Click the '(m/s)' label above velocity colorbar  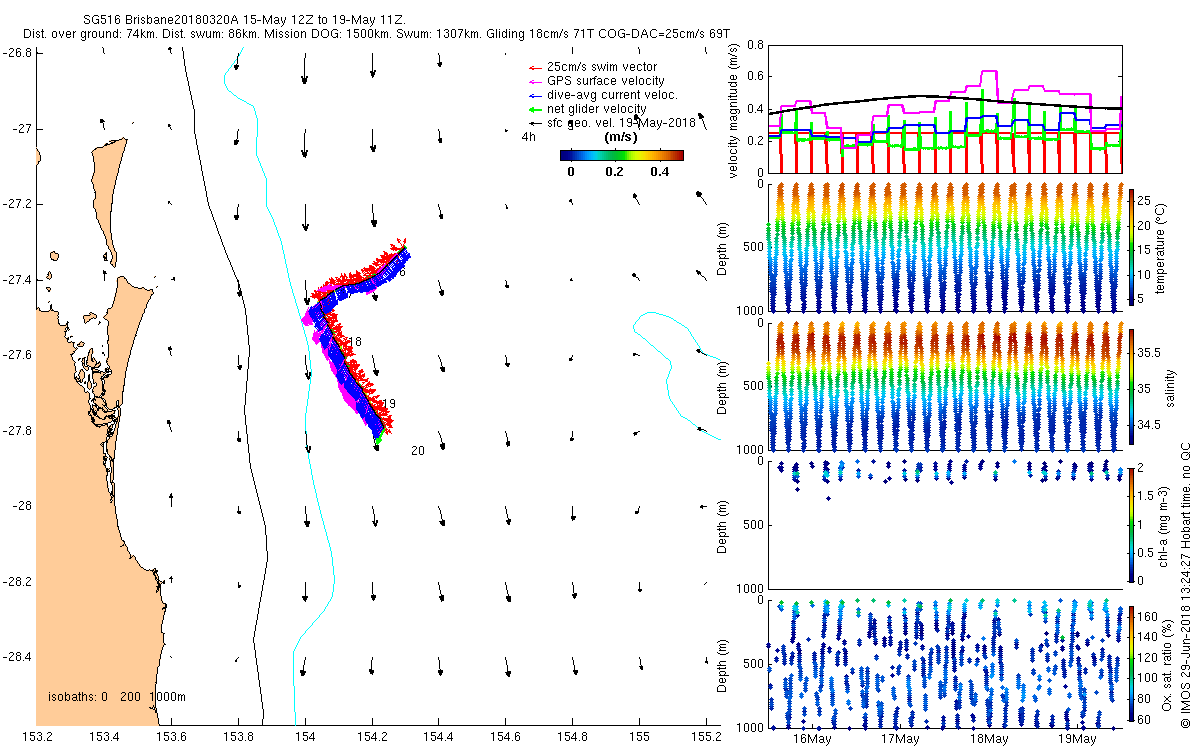tap(621, 137)
